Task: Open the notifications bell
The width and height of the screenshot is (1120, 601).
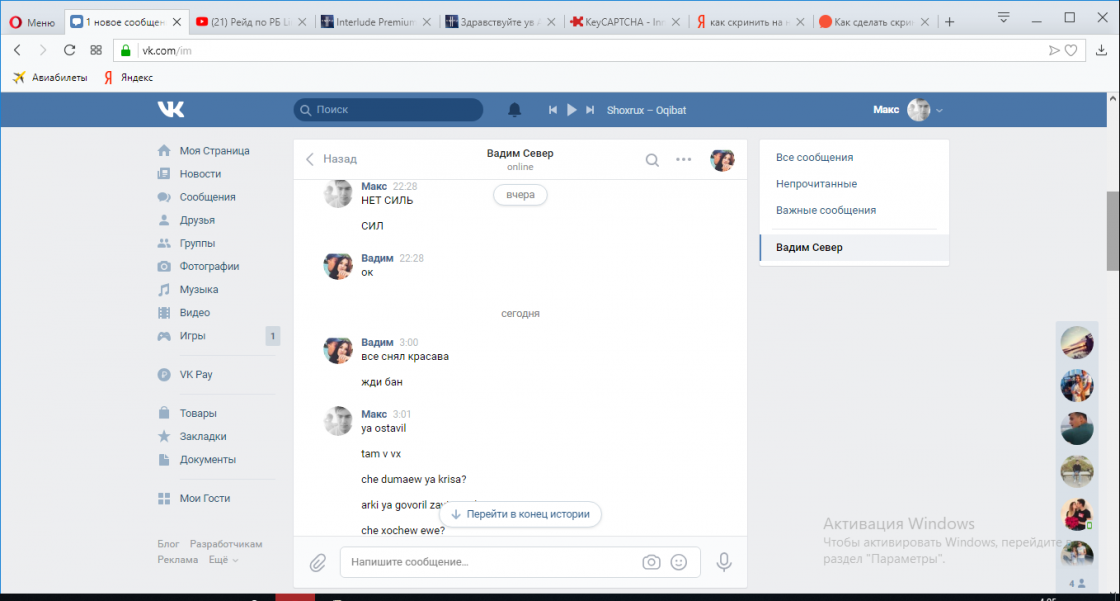Action: pyautogui.click(x=515, y=110)
